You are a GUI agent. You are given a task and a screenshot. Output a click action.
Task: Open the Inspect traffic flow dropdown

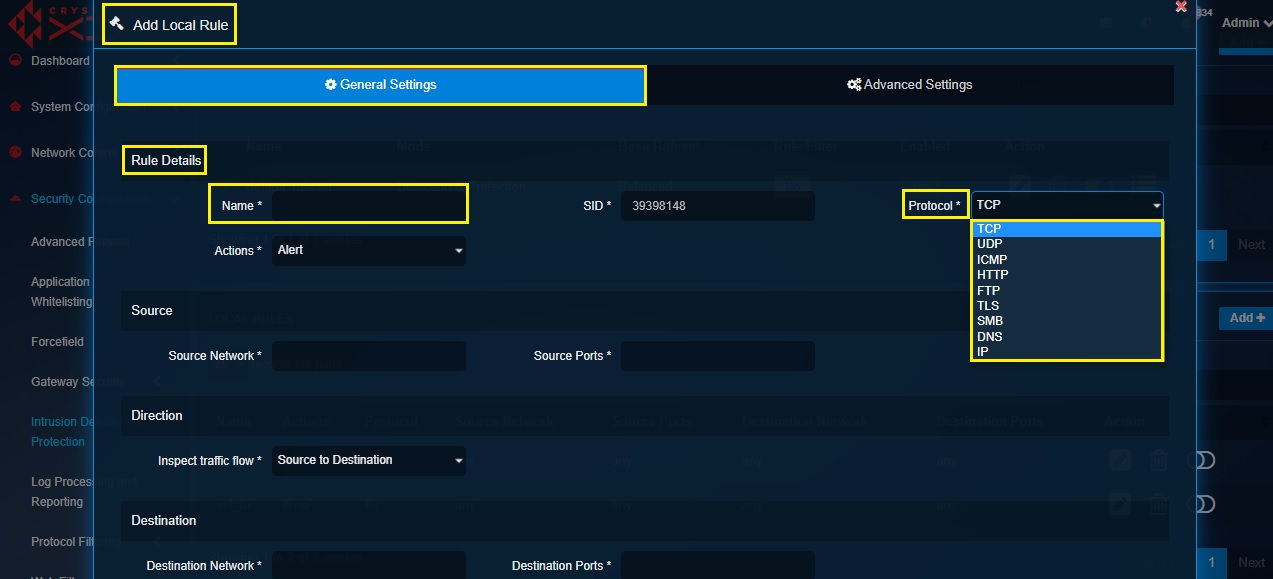[x=369, y=460]
